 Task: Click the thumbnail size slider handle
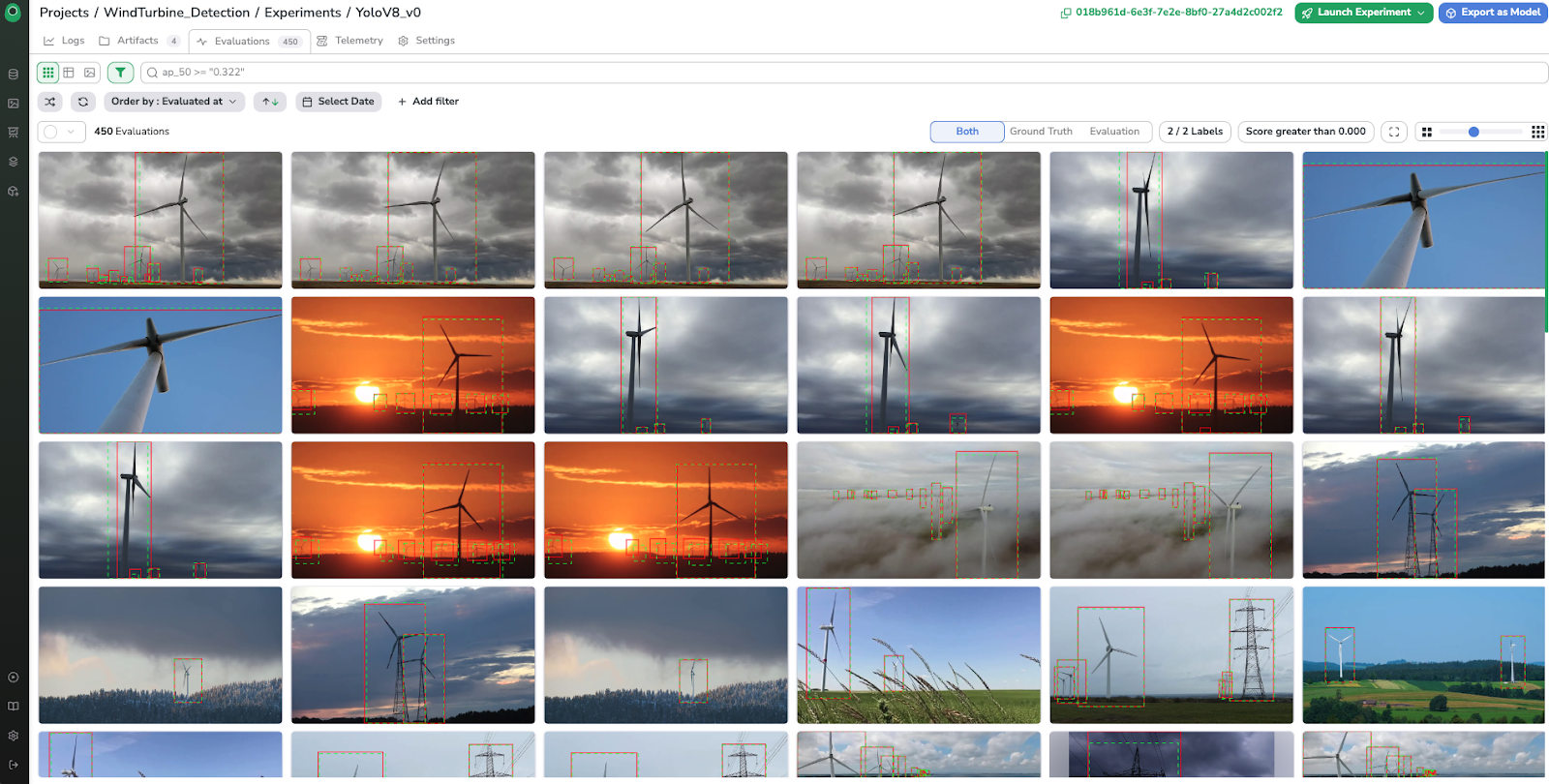coord(1473,132)
